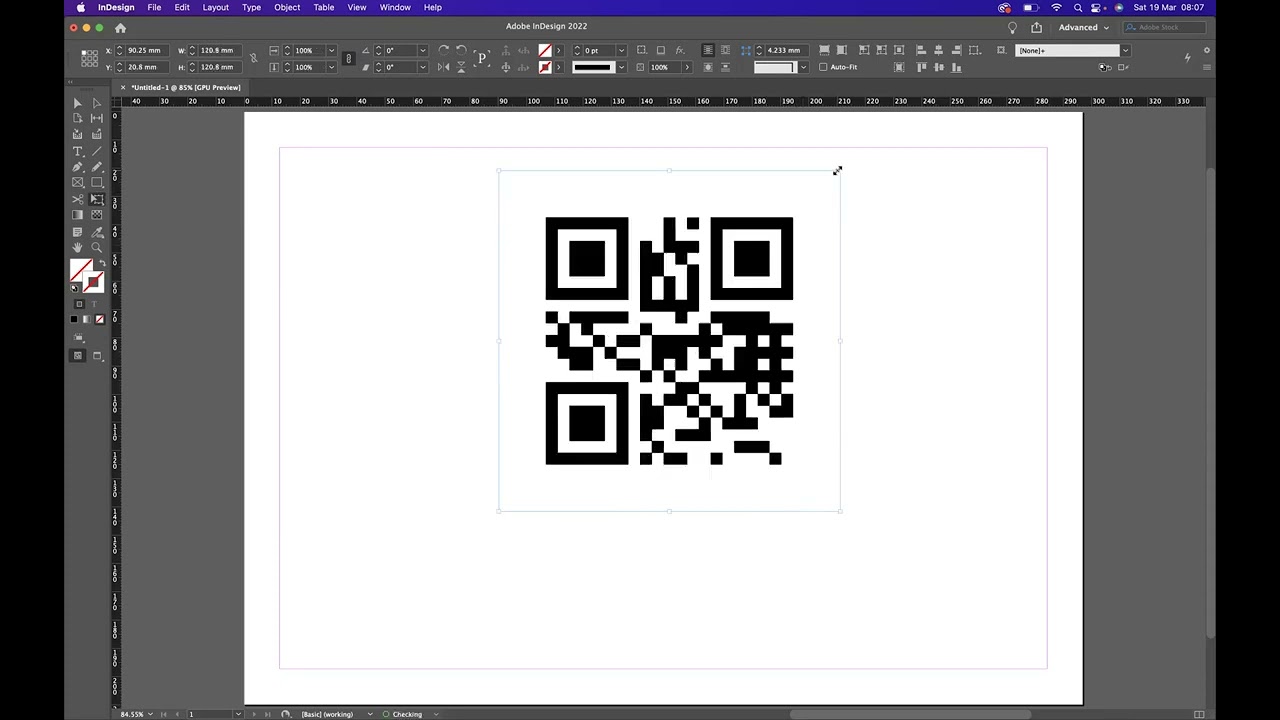
Task: Open Advanced workspace switcher
Action: point(1084,27)
